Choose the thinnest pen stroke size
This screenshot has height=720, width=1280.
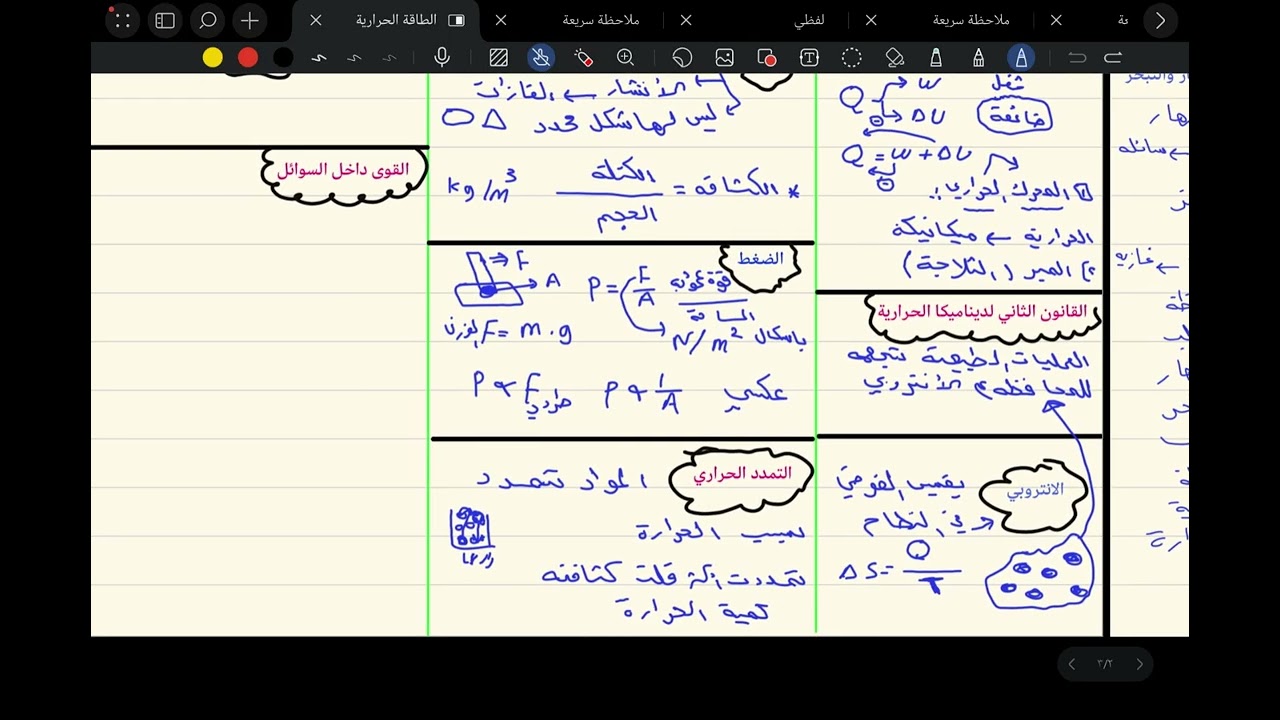tap(390, 58)
